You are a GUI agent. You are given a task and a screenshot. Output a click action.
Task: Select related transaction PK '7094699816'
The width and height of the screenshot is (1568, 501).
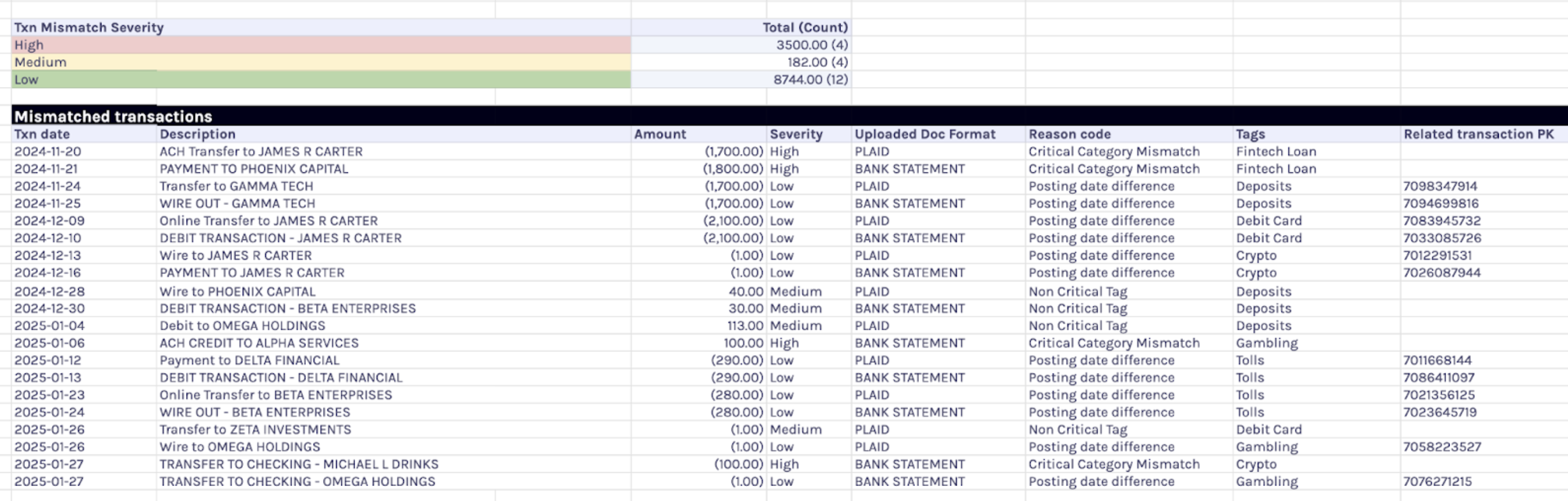pyautogui.click(x=1484, y=203)
